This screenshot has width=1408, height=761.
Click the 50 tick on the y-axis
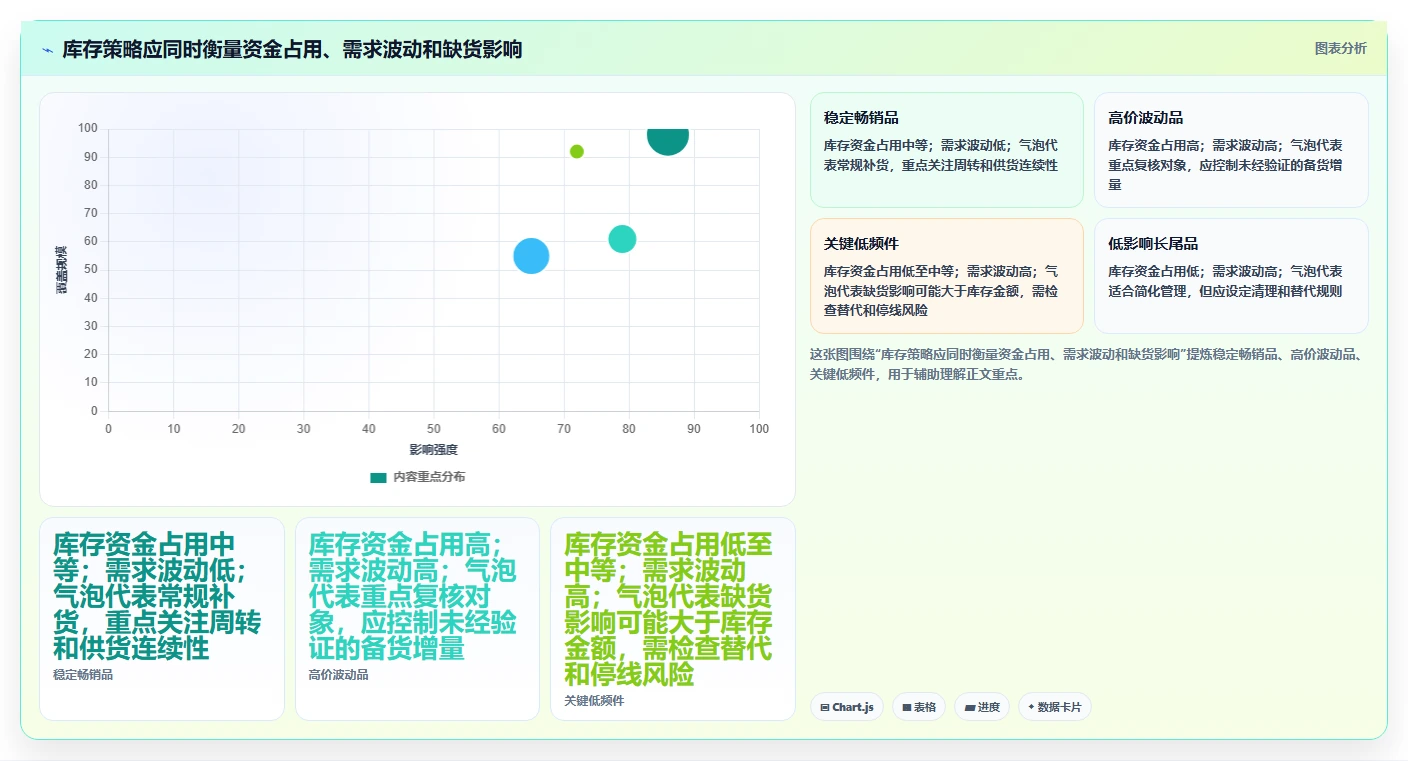tap(91, 270)
